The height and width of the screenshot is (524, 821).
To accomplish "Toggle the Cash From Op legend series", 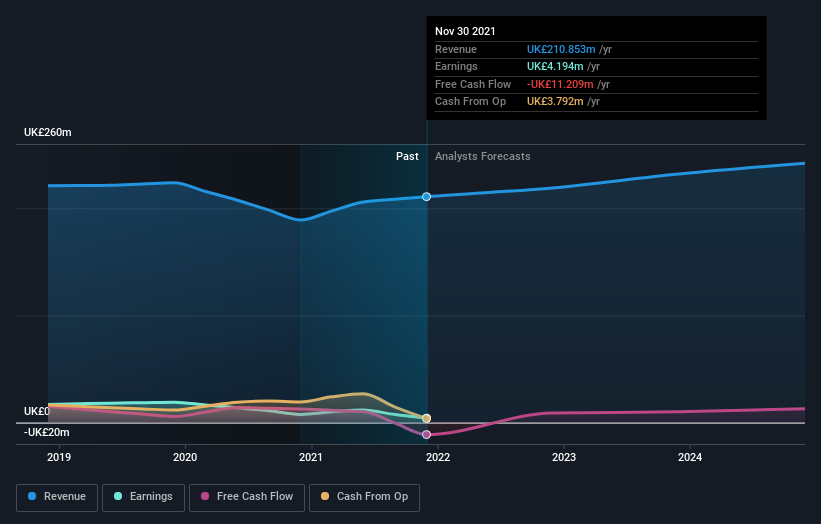I will [364, 497].
